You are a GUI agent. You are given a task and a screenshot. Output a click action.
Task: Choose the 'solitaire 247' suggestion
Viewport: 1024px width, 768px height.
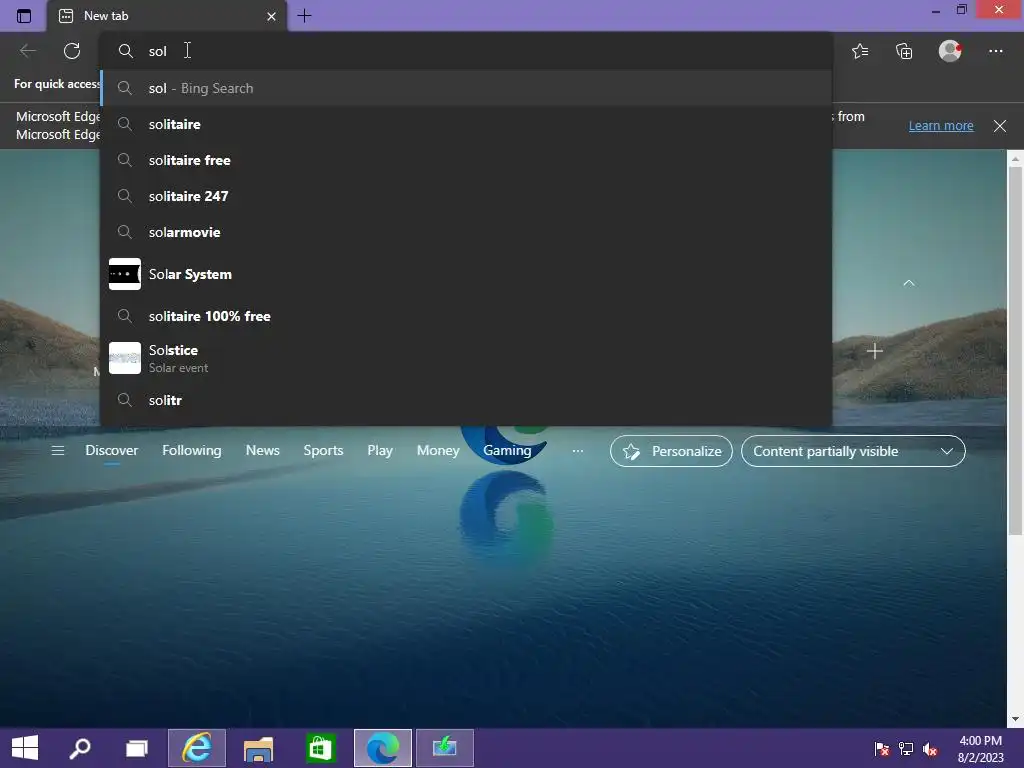pyautogui.click(x=466, y=196)
